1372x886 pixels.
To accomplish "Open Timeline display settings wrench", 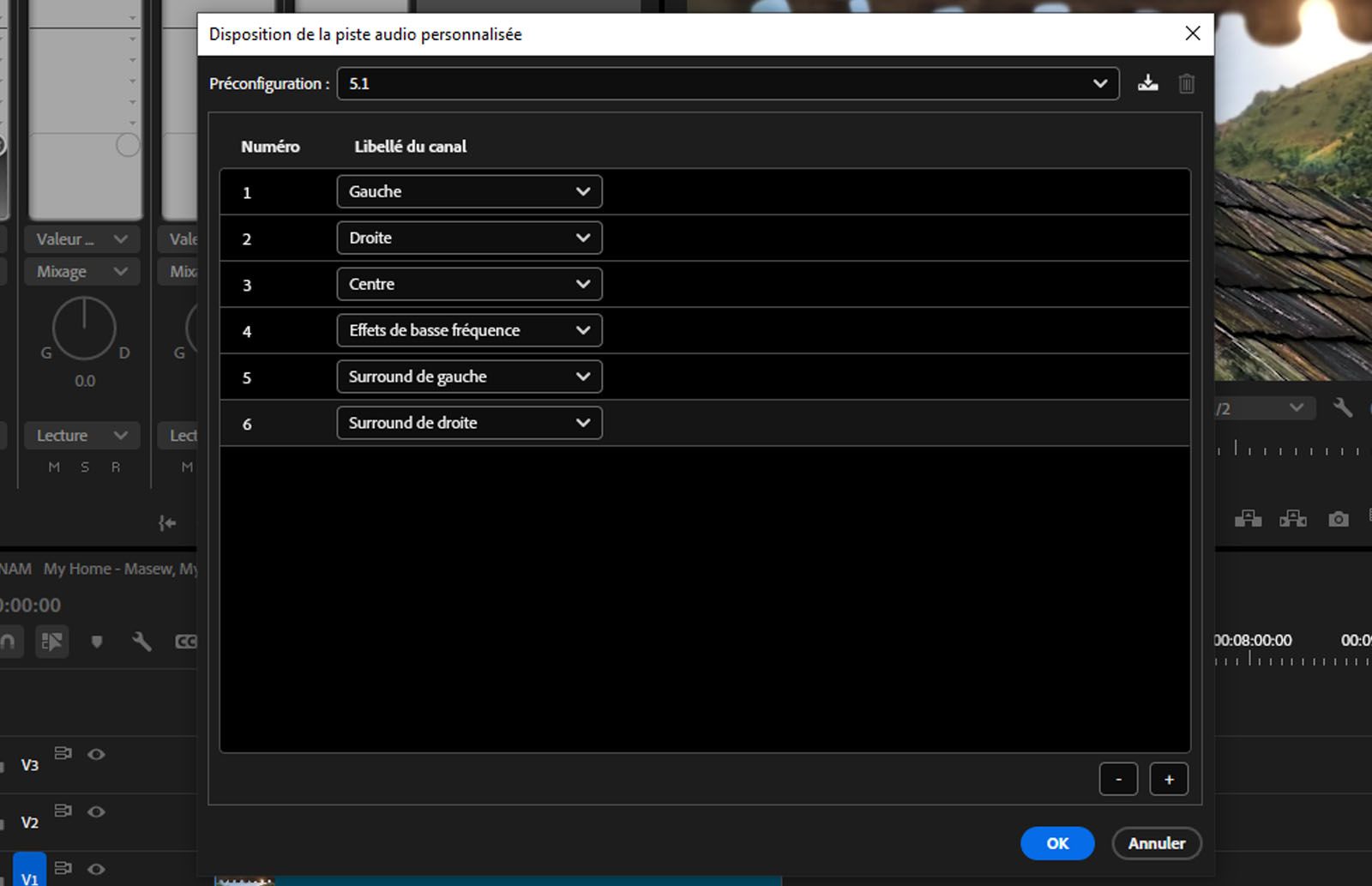I will pyautogui.click(x=141, y=642).
